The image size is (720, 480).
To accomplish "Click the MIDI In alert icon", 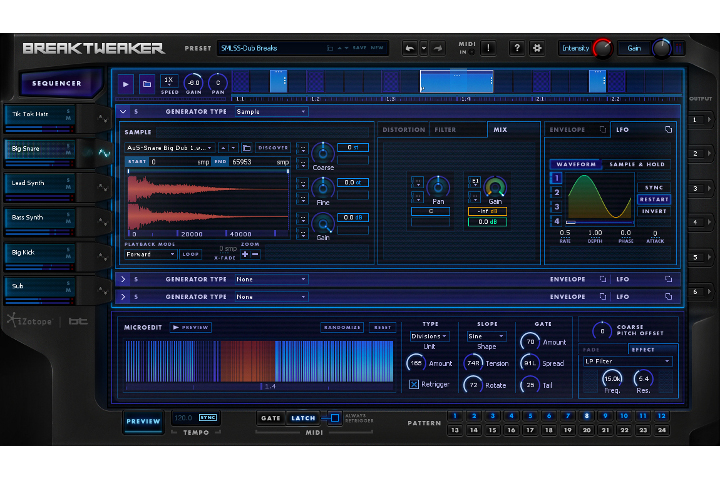I will (487, 48).
